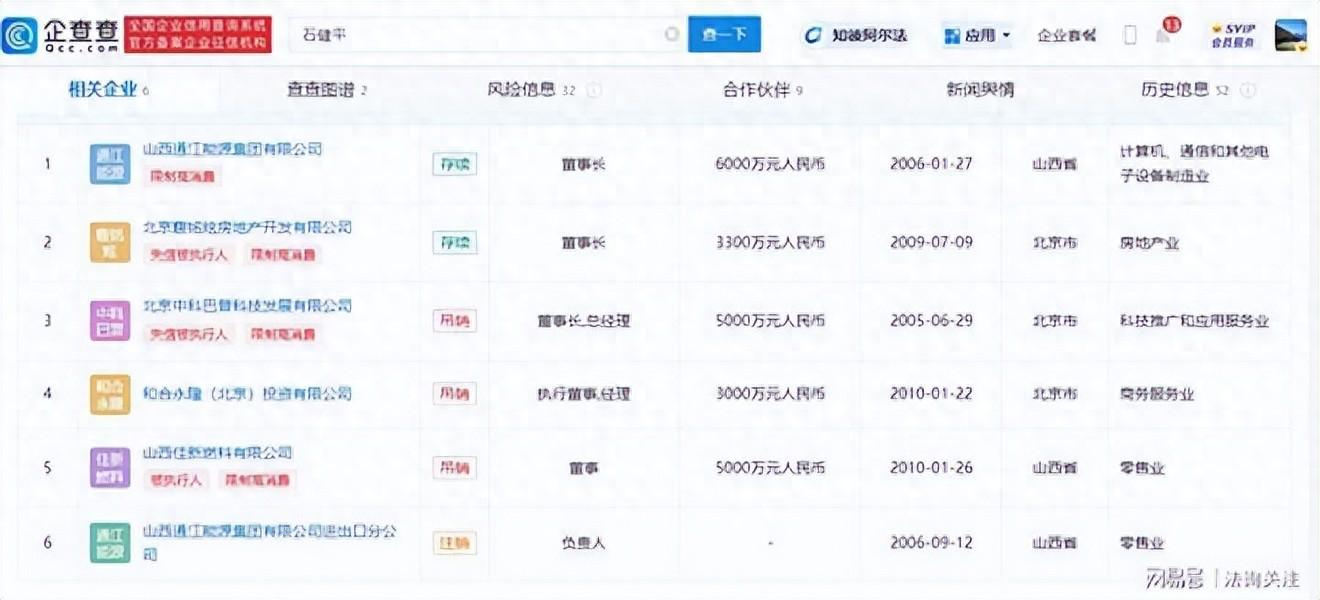This screenshot has height=600, width=1320.
Task: Click the 存续 status badge in row 1
Action: click(454, 164)
